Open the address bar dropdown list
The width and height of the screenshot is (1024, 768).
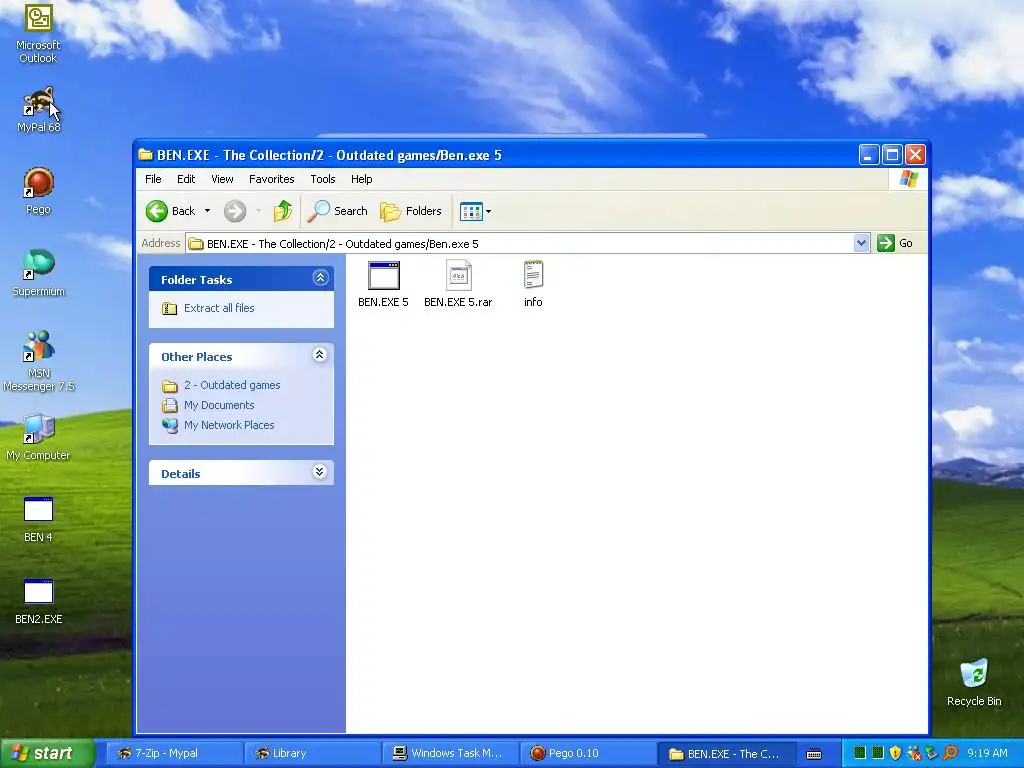(861, 243)
